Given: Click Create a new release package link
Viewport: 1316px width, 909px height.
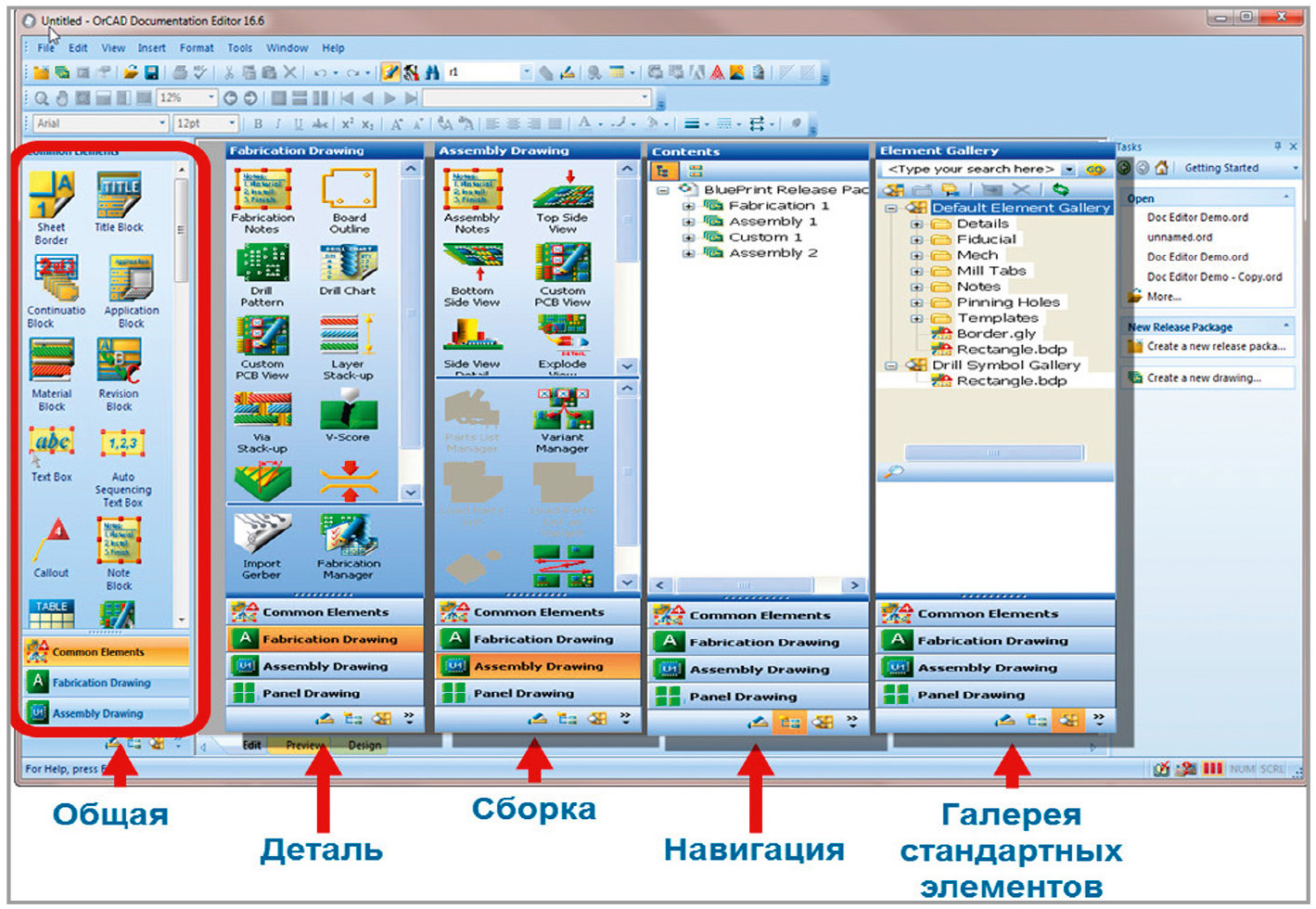Looking at the screenshot, I should click(1216, 347).
